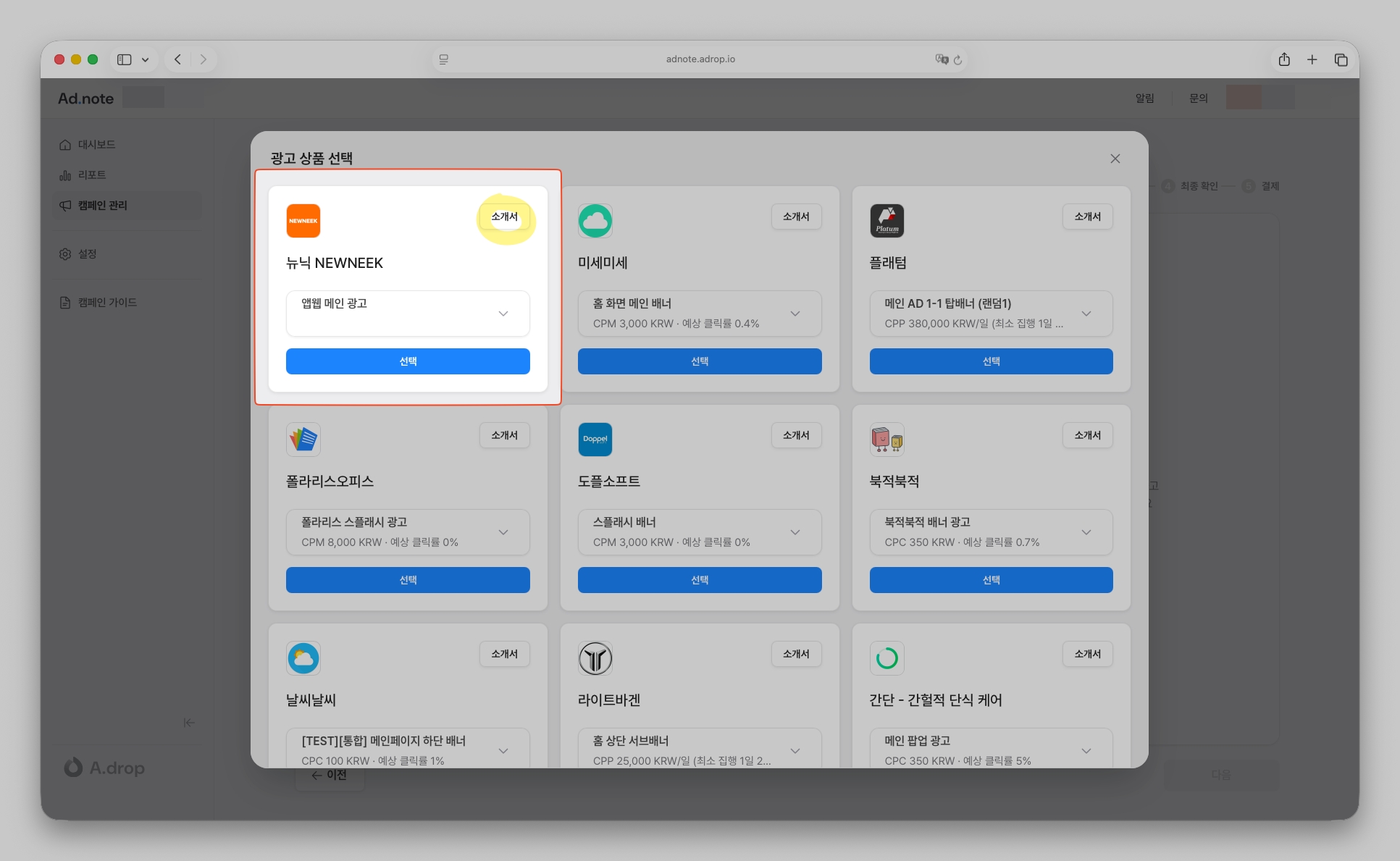Click the 간단 green circle icon

point(886,658)
